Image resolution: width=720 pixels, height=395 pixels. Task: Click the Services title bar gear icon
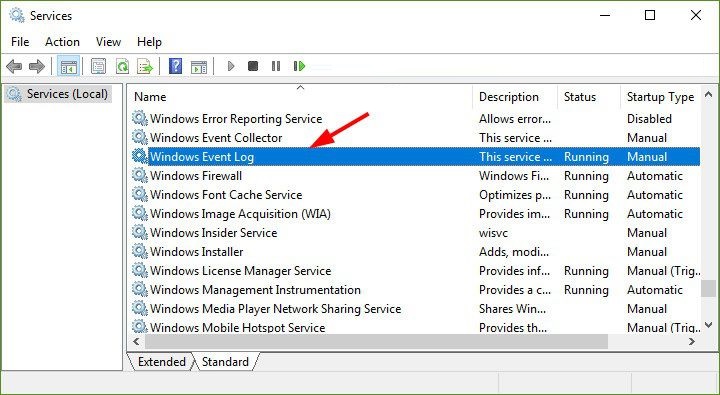pyautogui.click(x=17, y=16)
